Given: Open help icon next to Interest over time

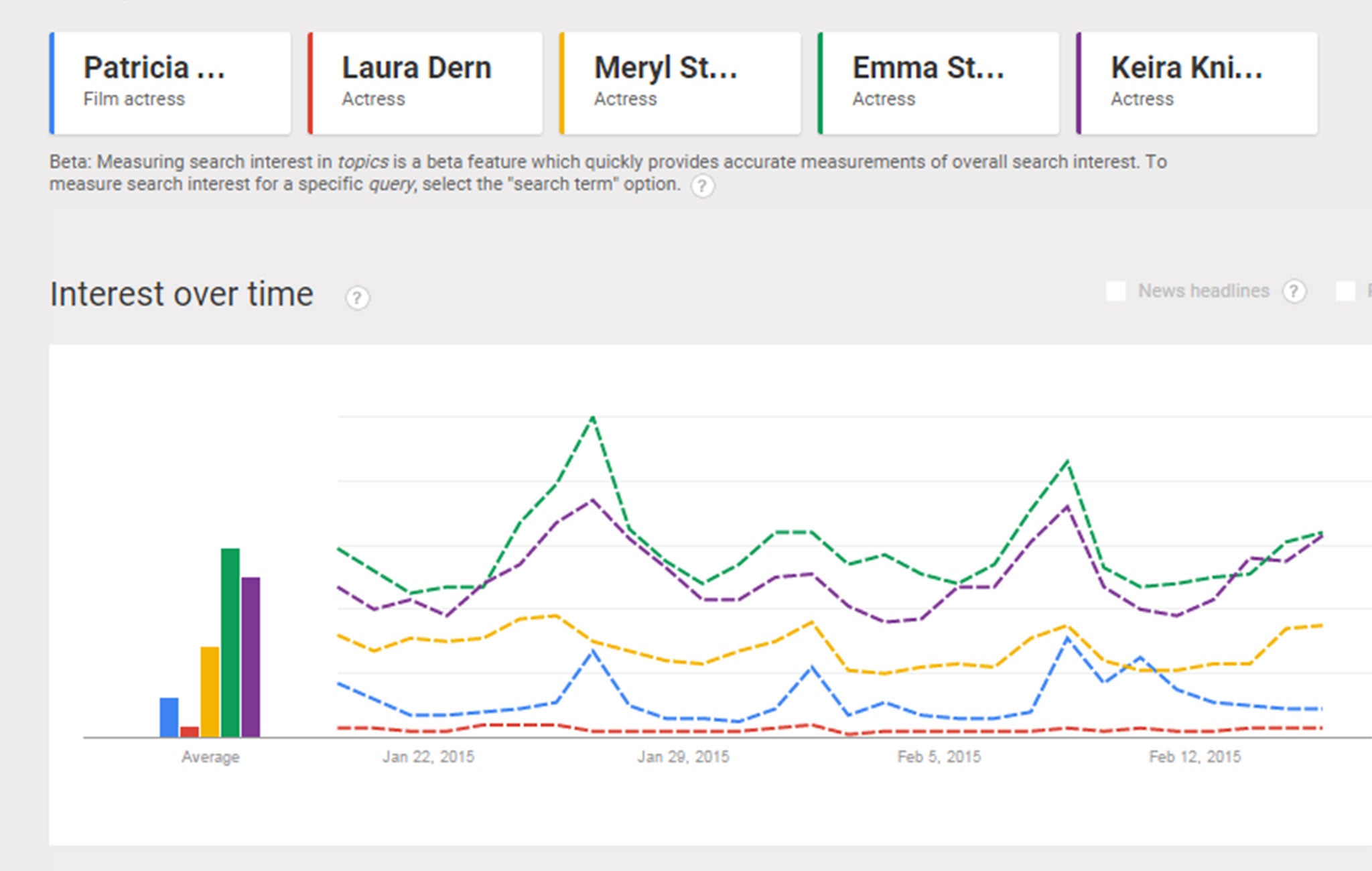Looking at the screenshot, I should pos(357,297).
